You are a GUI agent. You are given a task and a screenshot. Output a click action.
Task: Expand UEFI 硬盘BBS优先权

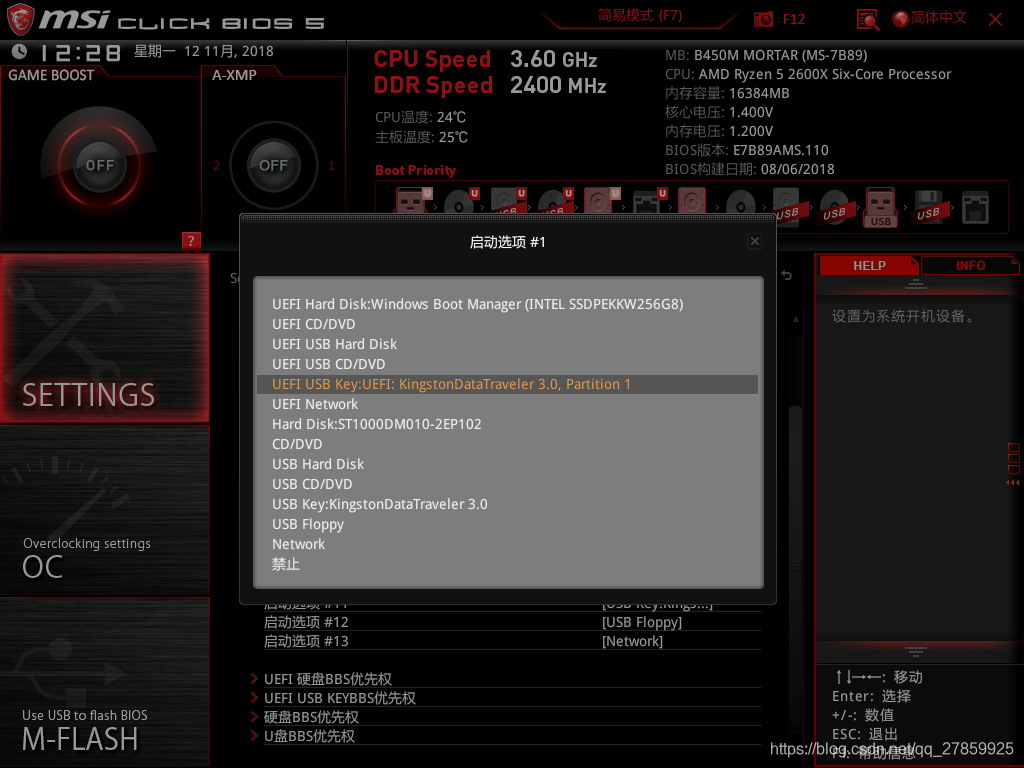505,679
